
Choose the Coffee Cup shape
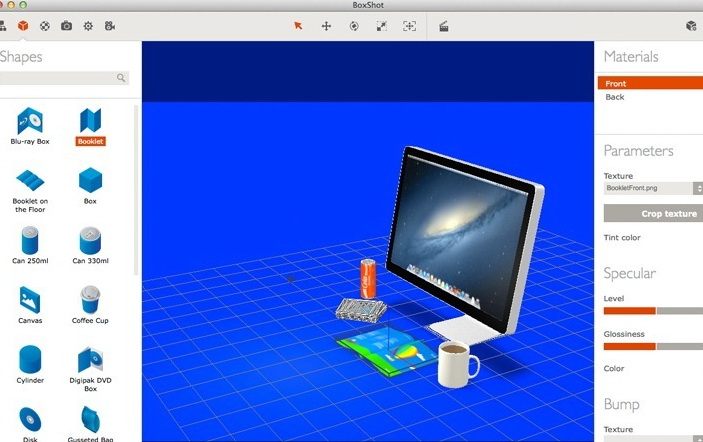point(90,305)
